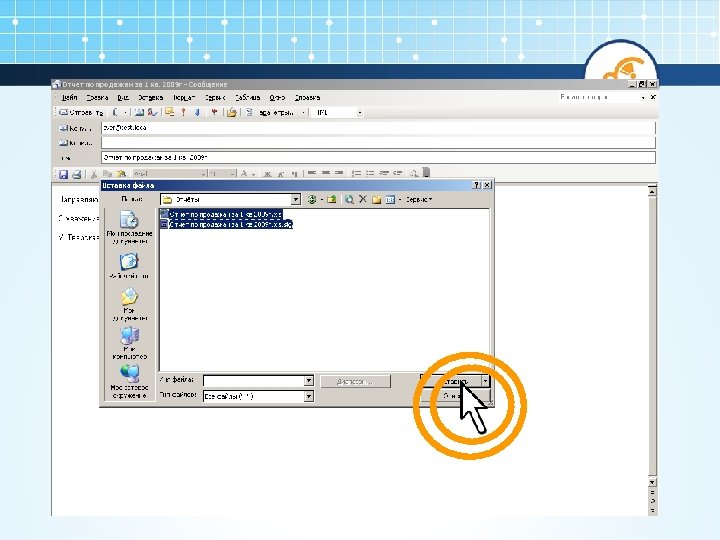Viewport: 720px width, 540px height.
Task: Toggle numbered list
Action: (356, 174)
